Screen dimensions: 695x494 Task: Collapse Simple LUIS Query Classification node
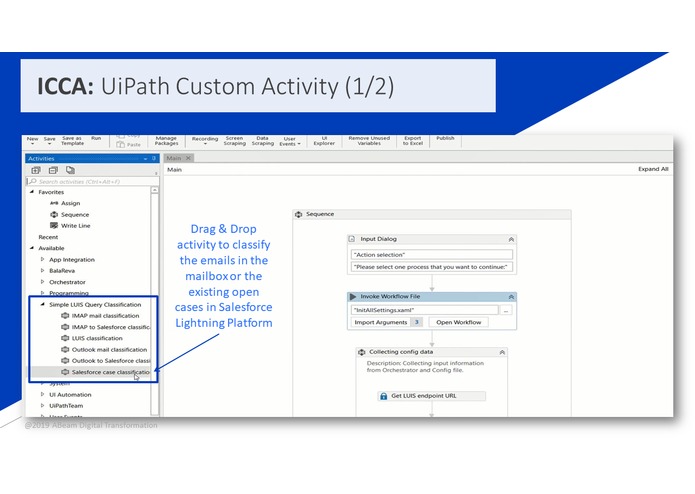tap(43, 304)
